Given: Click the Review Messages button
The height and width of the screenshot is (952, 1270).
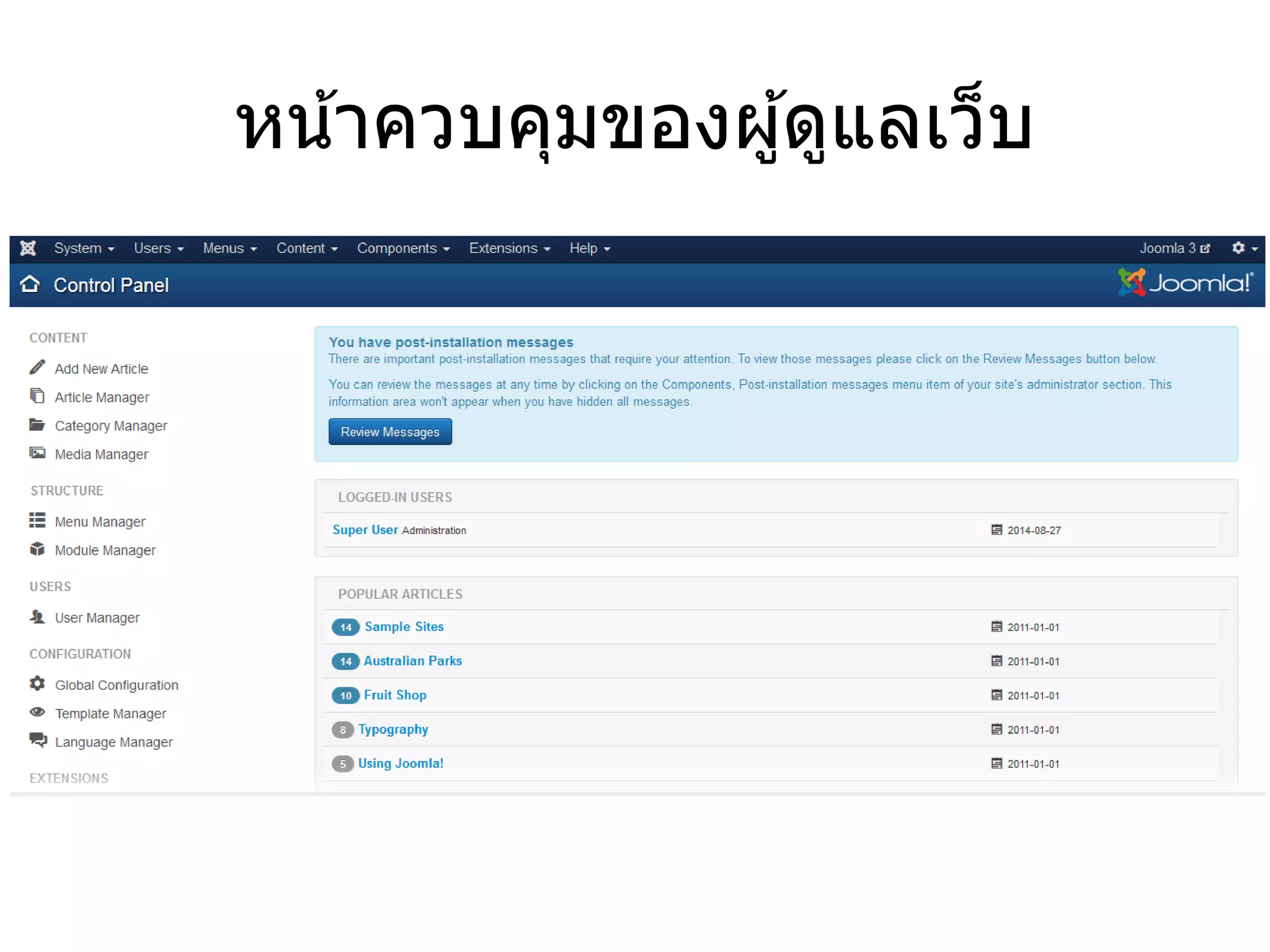Looking at the screenshot, I should click(x=390, y=431).
